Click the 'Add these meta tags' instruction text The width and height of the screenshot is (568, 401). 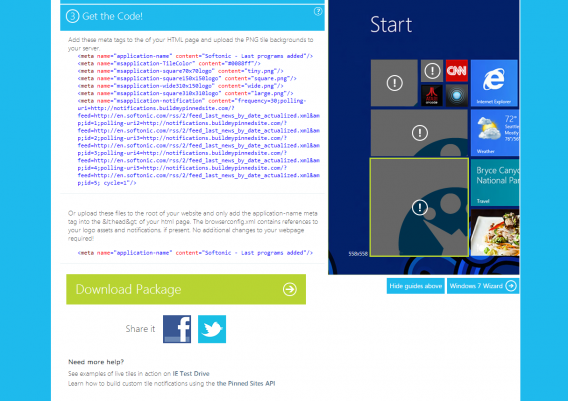pos(191,44)
